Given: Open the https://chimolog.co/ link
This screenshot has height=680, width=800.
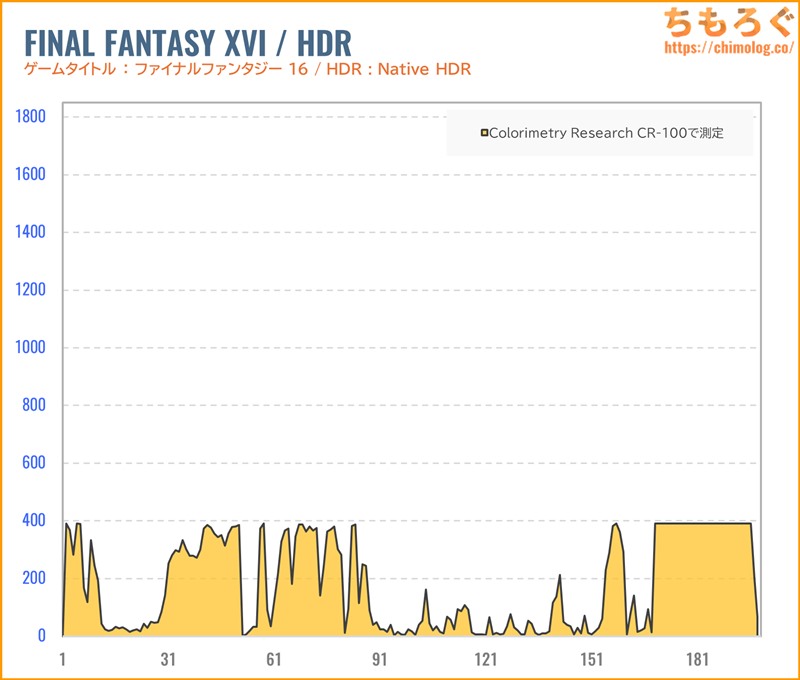Looking at the screenshot, I should [727, 47].
